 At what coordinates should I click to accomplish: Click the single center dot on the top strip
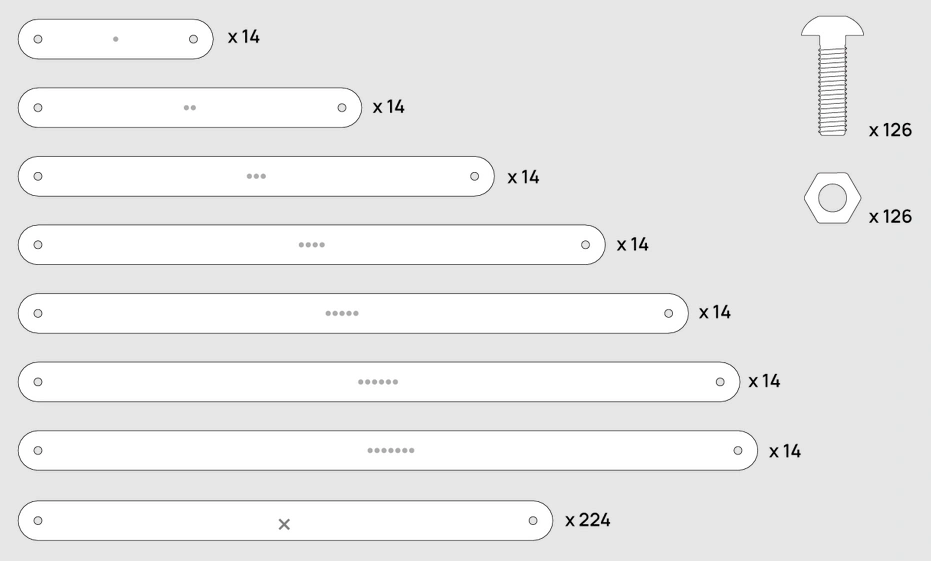click(116, 39)
